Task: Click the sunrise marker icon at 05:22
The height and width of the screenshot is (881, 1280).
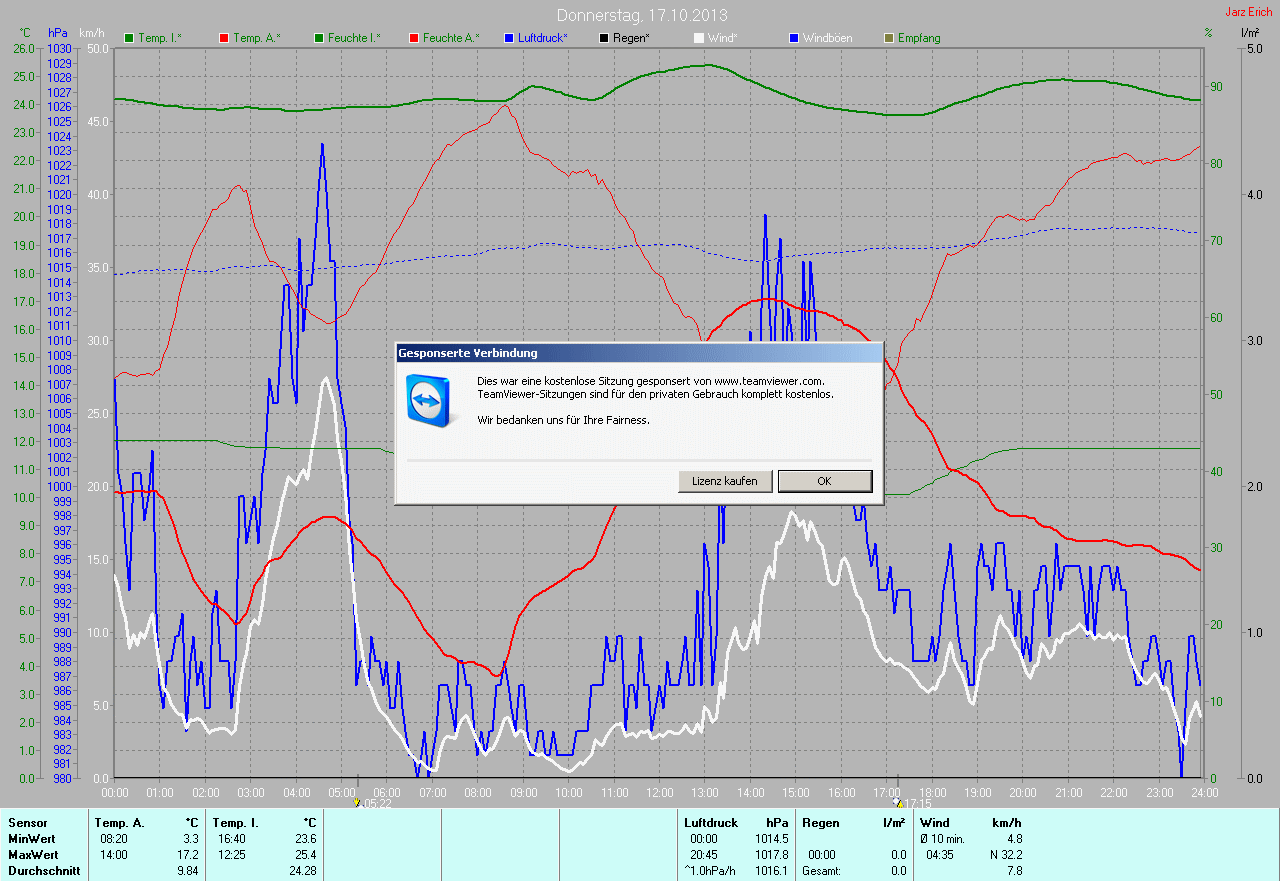Action: point(357,802)
